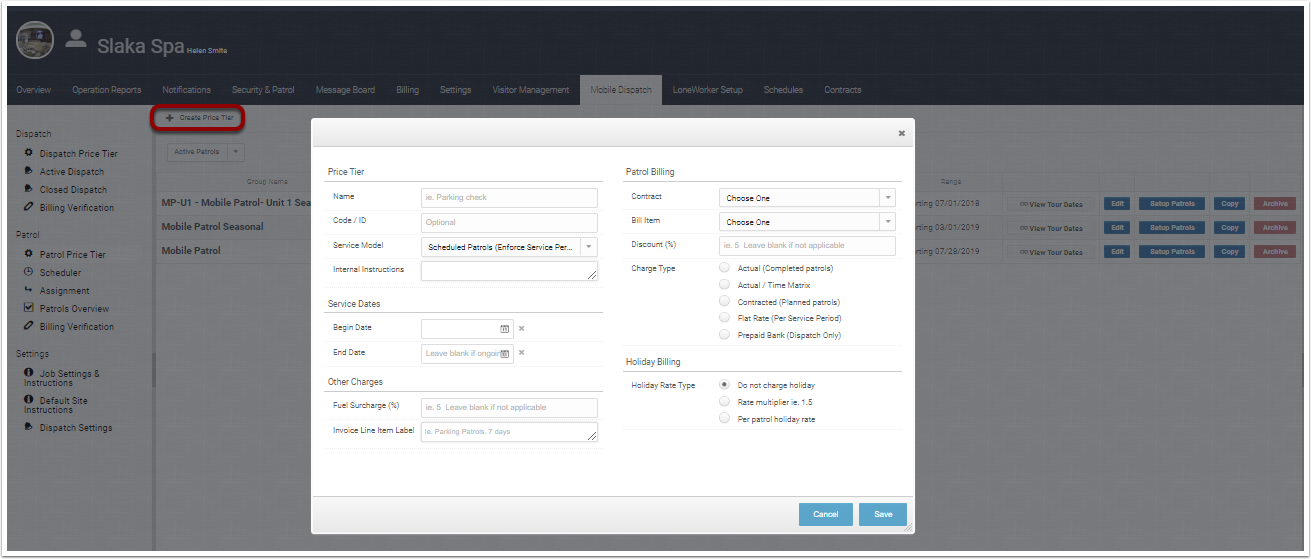Click the arrow icon beside Assignment
This screenshot has height=559, width=1311.
click(x=29, y=290)
